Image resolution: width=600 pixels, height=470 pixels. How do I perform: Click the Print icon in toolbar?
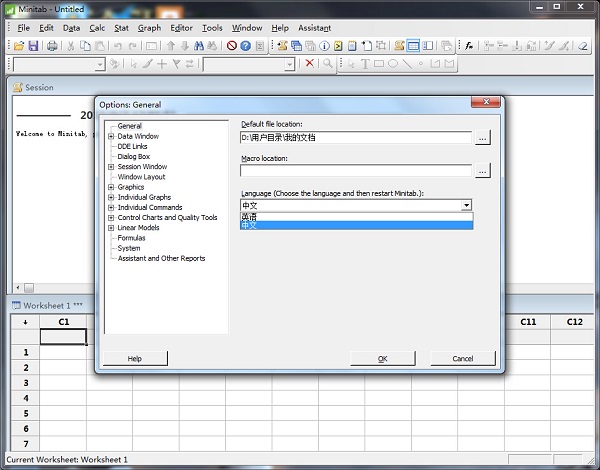click(51, 46)
